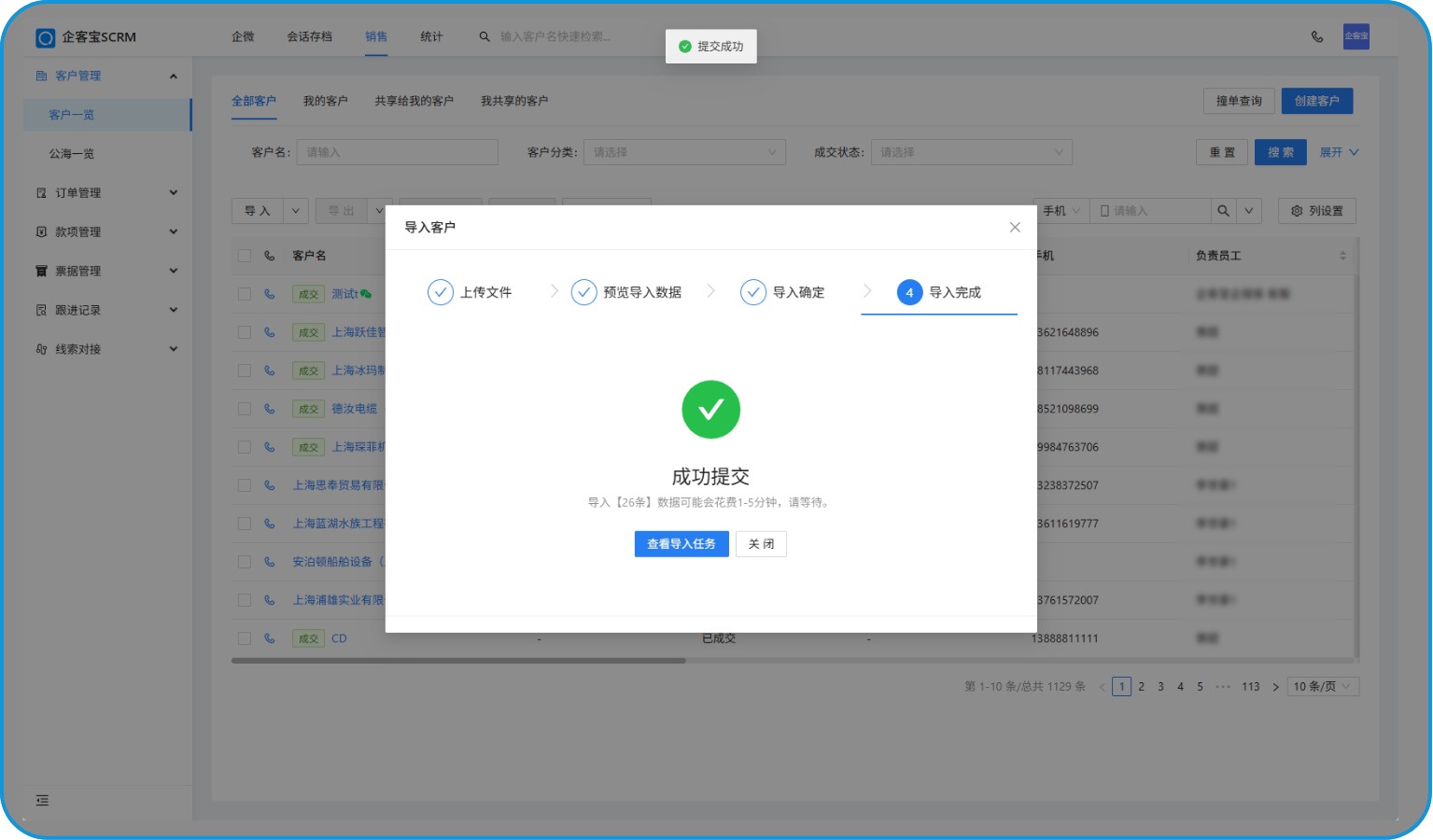Open the 10 条/页 page size dropdown

(x=1322, y=687)
